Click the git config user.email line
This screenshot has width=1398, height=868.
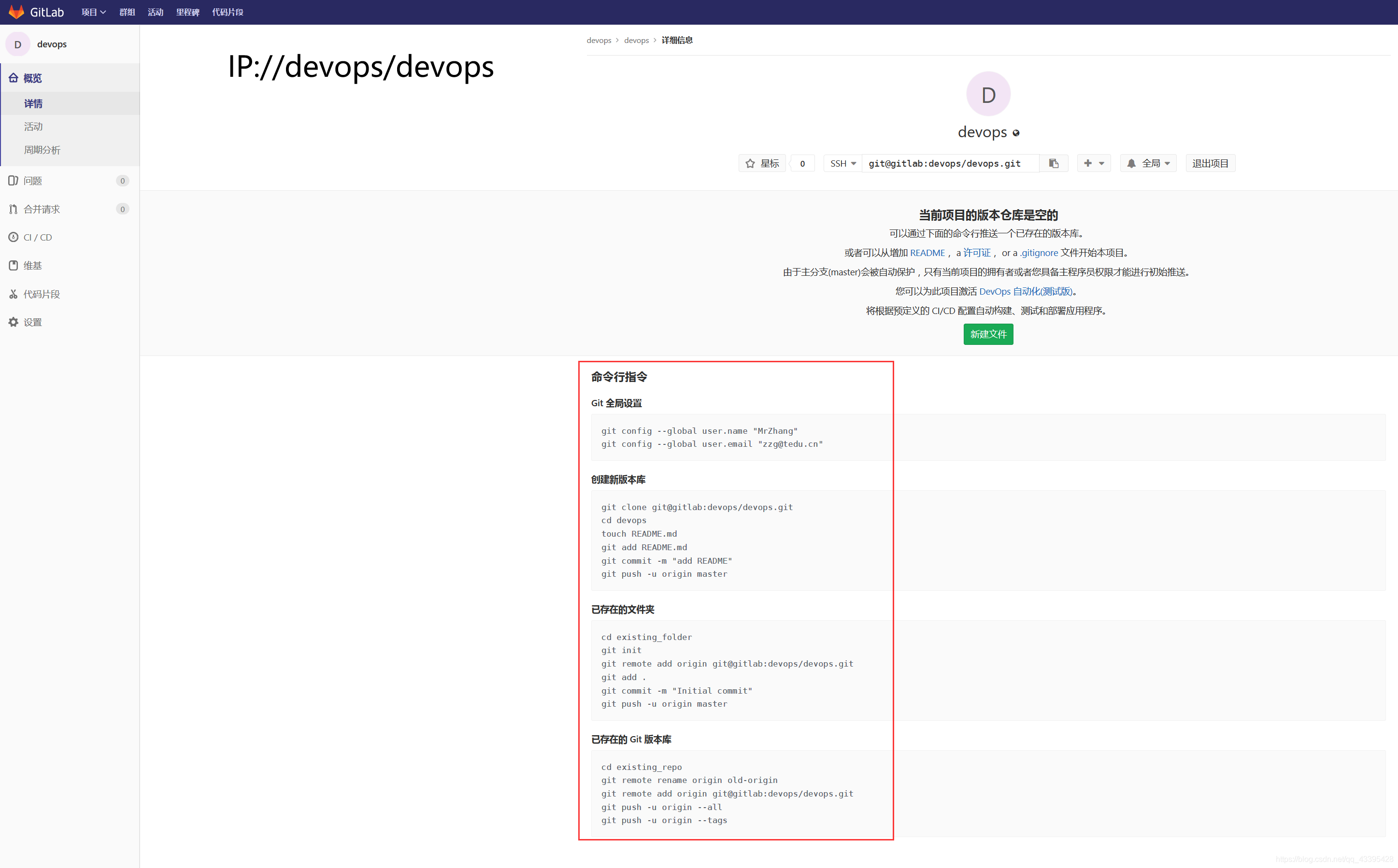pyautogui.click(x=712, y=444)
